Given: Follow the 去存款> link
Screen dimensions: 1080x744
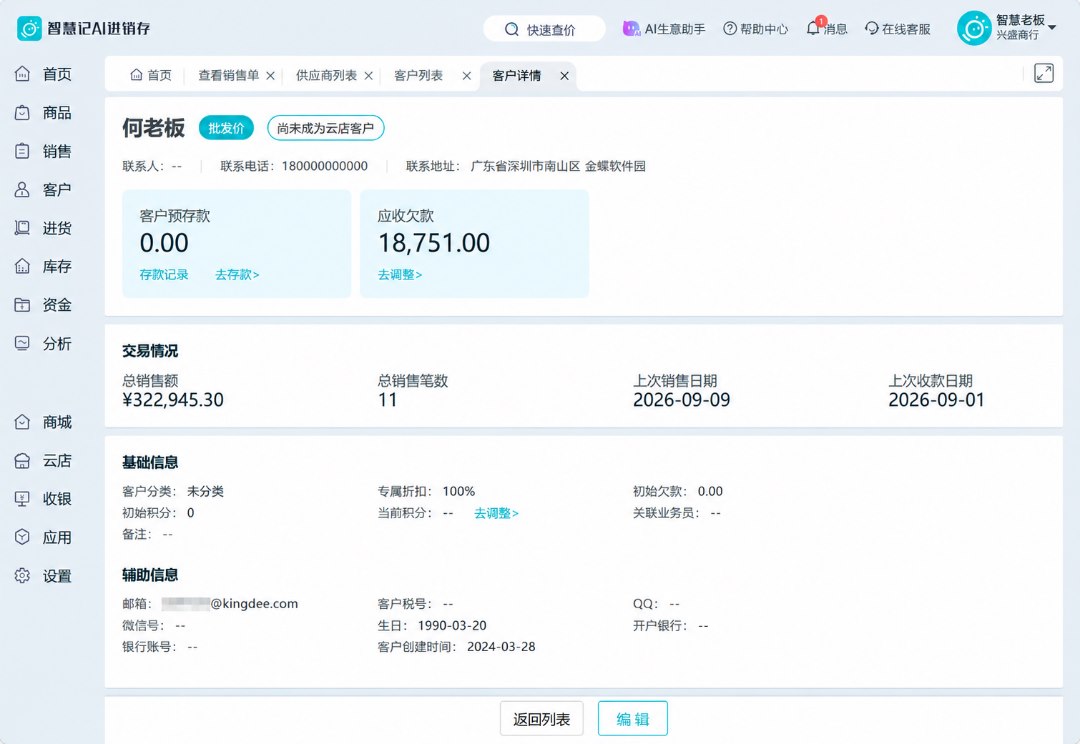Looking at the screenshot, I should [x=237, y=274].
